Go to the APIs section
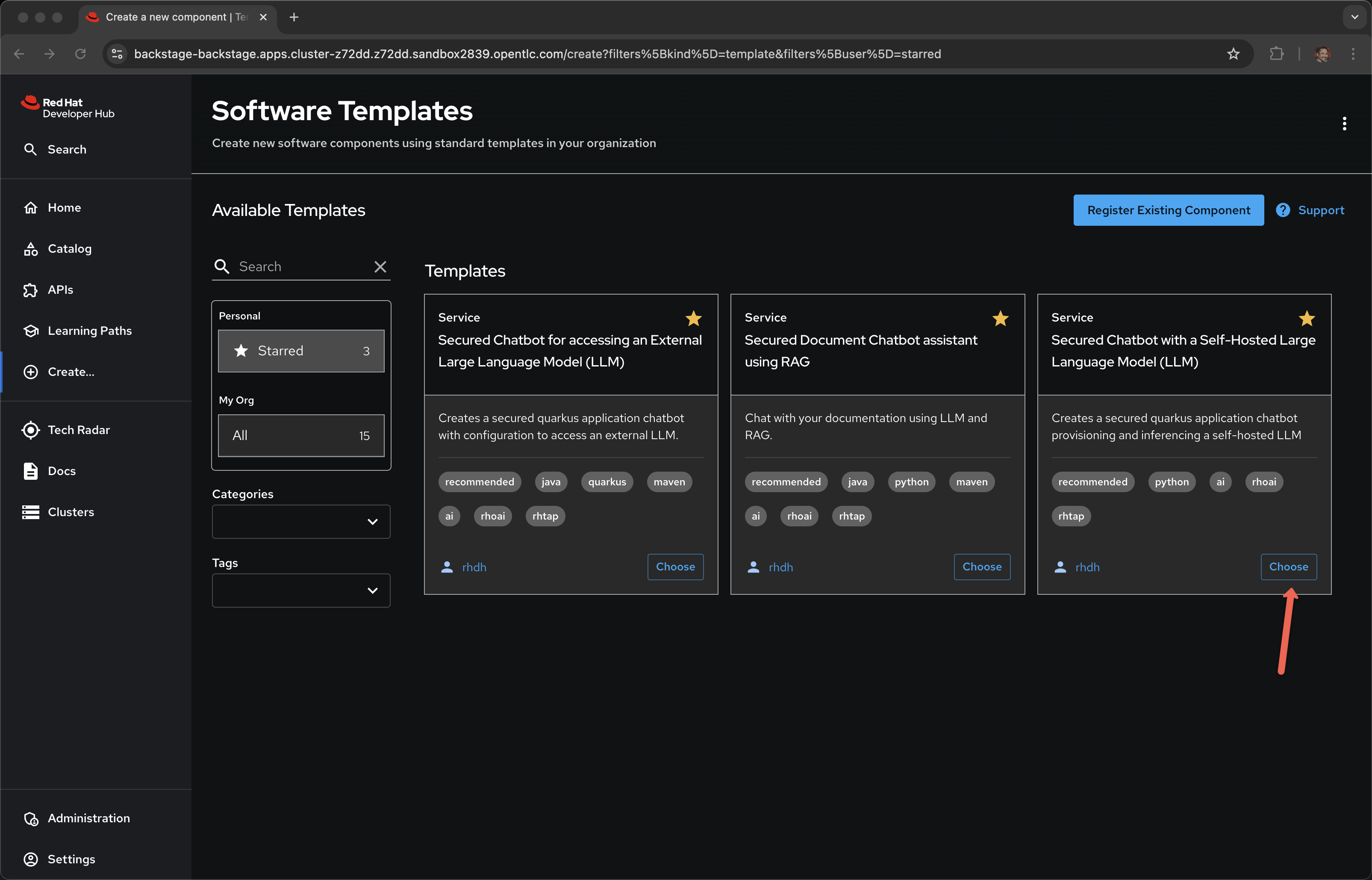The width and height of the screenshot is (1372, 880). click(60, 290)
